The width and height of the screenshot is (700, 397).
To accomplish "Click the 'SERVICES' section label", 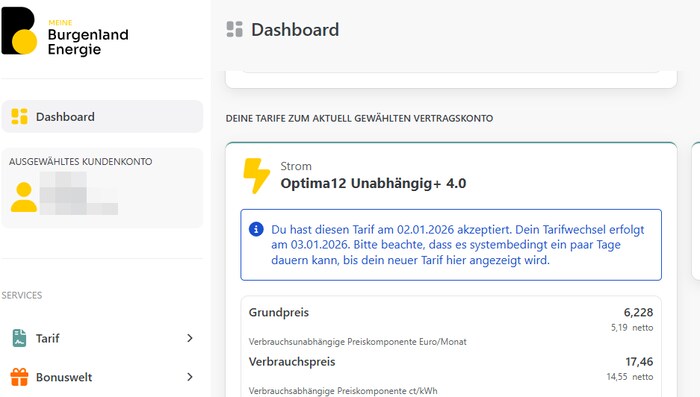I will click(22, 295).
